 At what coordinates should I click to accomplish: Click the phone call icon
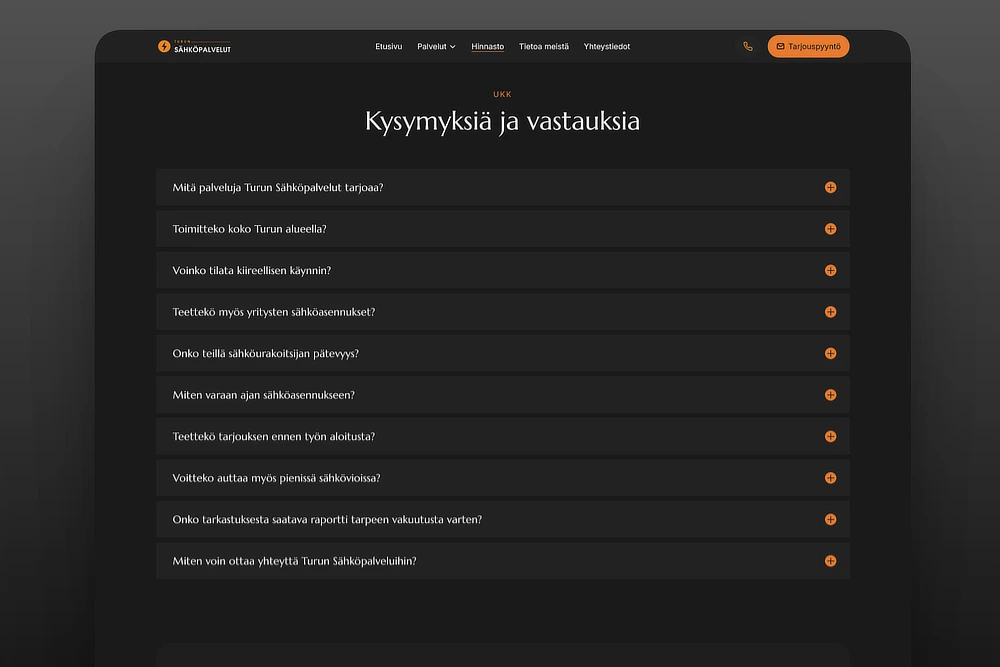[x=747, y=47]
